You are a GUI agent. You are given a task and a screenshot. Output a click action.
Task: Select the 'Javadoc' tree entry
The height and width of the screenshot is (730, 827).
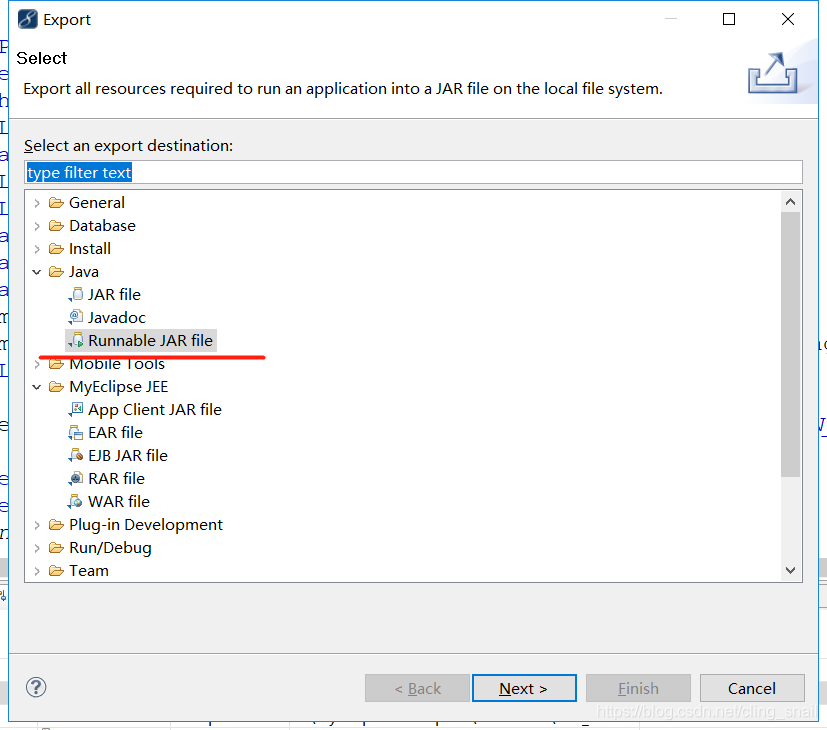(x=117, y=318)
